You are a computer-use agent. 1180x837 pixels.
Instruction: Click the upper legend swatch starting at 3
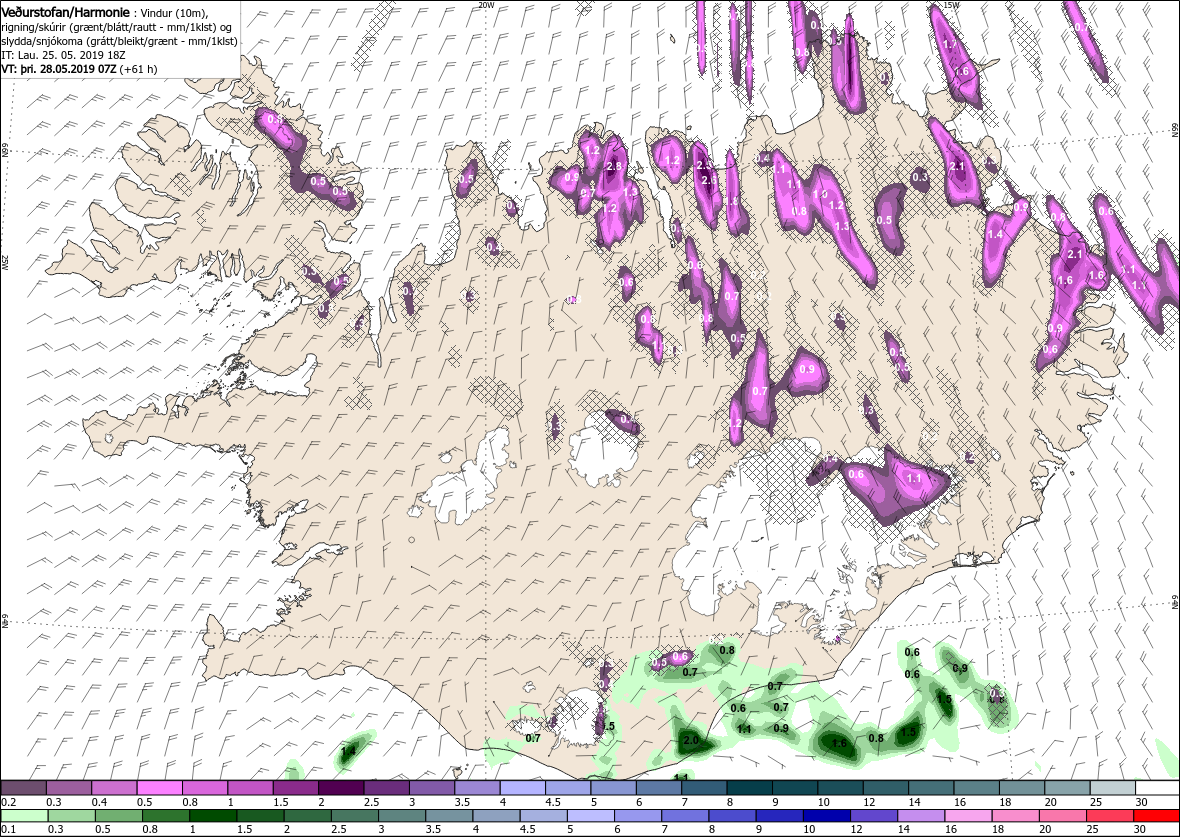click(433, 788)
